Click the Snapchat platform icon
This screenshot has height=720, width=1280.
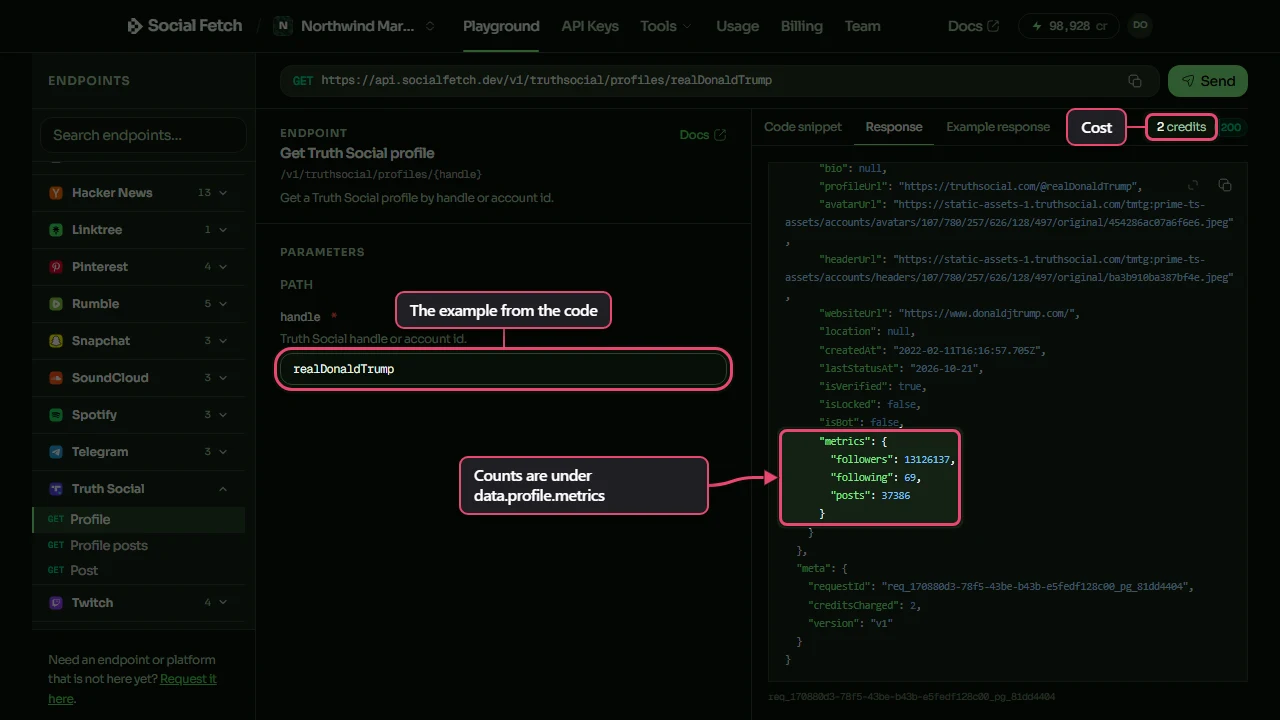[56, 341]
